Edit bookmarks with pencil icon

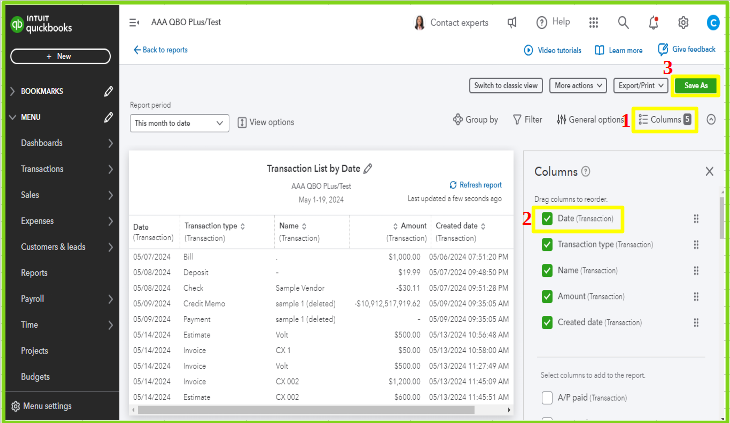pos(108,91)
